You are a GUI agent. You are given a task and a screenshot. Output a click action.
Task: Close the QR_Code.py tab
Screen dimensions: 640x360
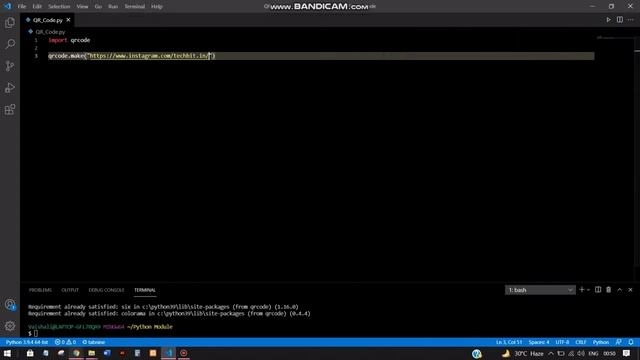tap(68, 20)
